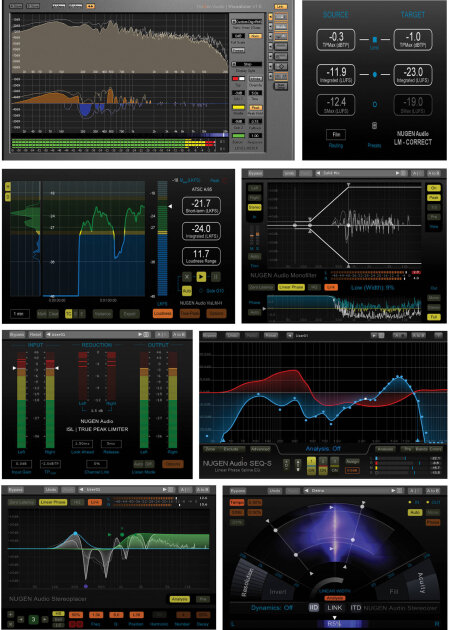The image size is (449, 630).
Task: Enable the Analysis button in Stereoplacer
Action: (180, 599)
